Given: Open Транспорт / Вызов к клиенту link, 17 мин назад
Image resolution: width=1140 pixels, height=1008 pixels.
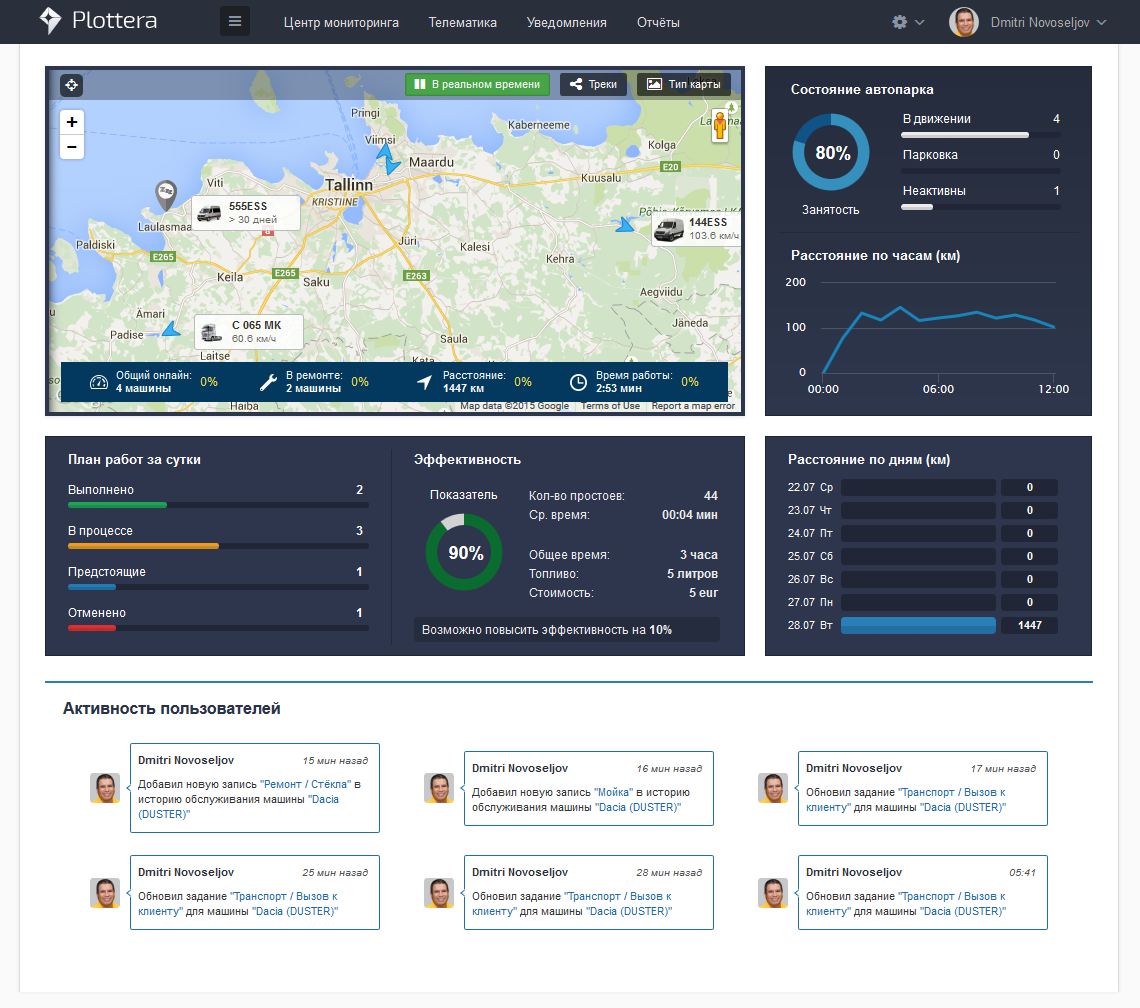Looking at the screenshot, I should (x=906, y=800).
